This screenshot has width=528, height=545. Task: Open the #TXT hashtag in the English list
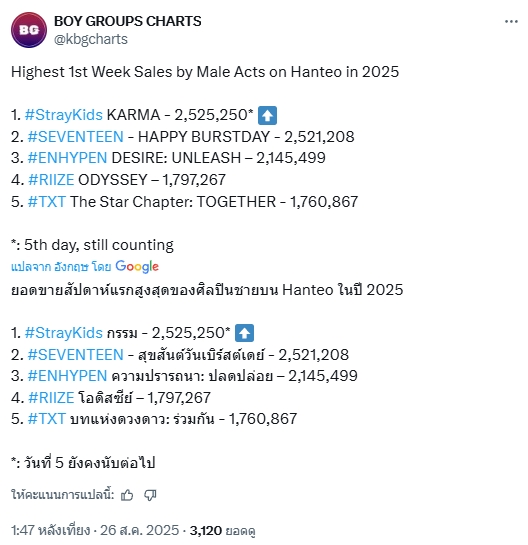pyautogui.click(x=47, y=202)
